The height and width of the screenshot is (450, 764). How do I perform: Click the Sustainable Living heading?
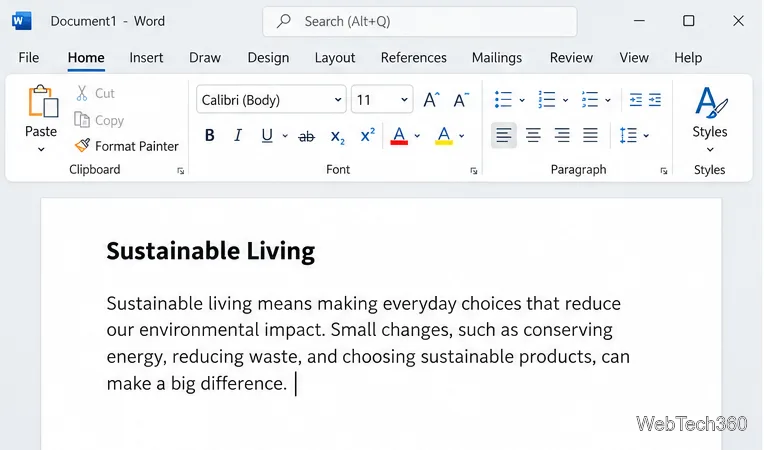click(x=211, y=251)
